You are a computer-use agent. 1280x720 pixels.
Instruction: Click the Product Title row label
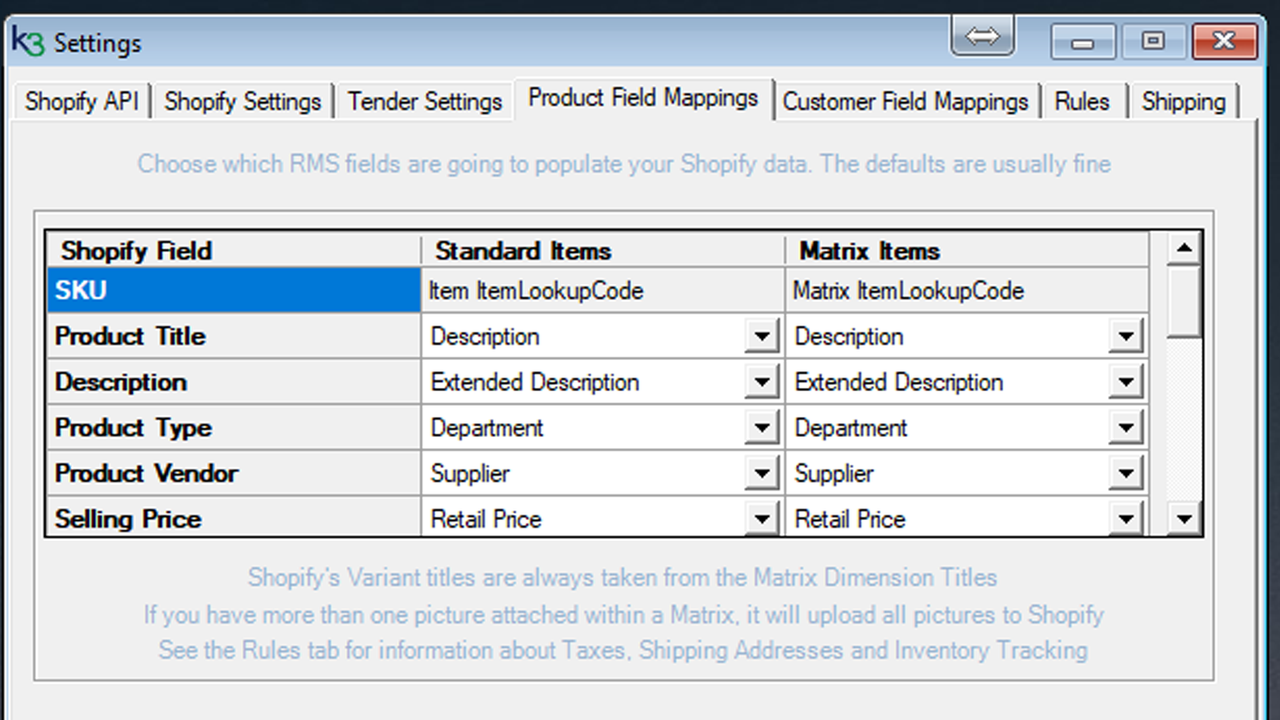(234, 336)
